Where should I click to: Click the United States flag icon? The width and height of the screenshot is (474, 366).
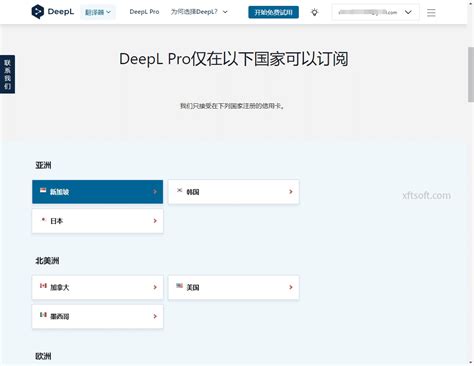(x=179, y=286)
